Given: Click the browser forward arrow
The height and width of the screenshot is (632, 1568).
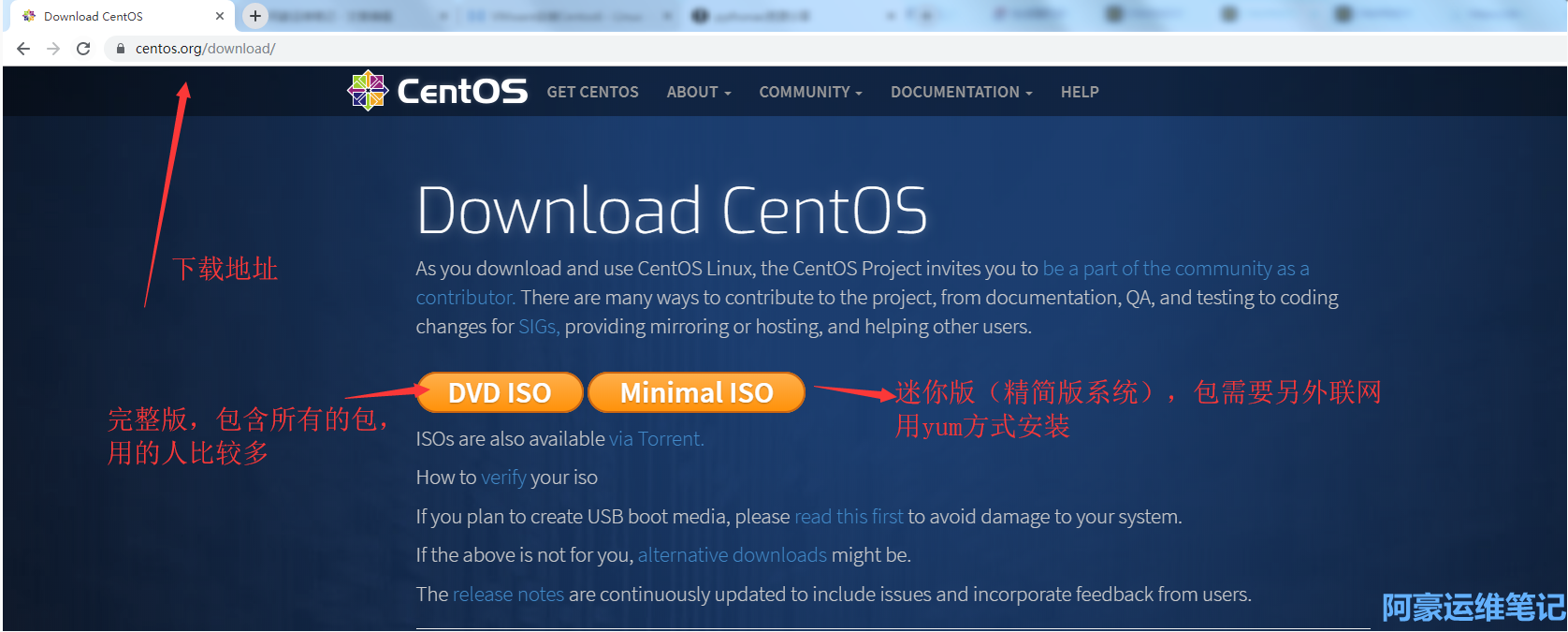Looking at the screenshot, I should [x=53, y=49].
